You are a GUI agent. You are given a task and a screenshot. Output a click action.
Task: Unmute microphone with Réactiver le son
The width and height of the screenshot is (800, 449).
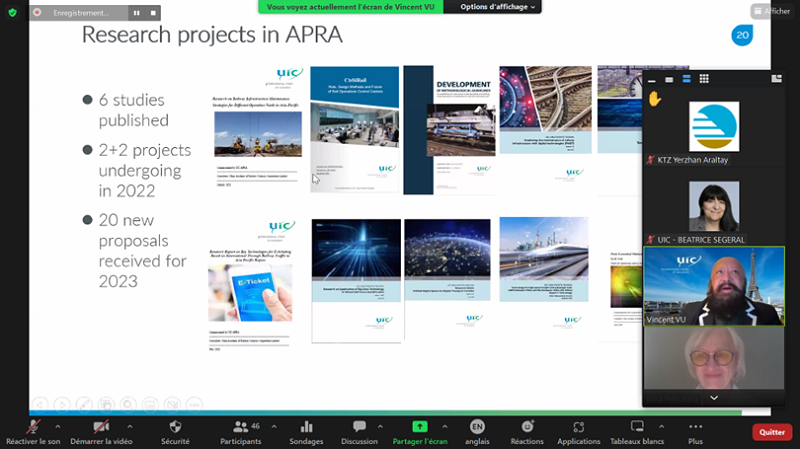point(33,431)
